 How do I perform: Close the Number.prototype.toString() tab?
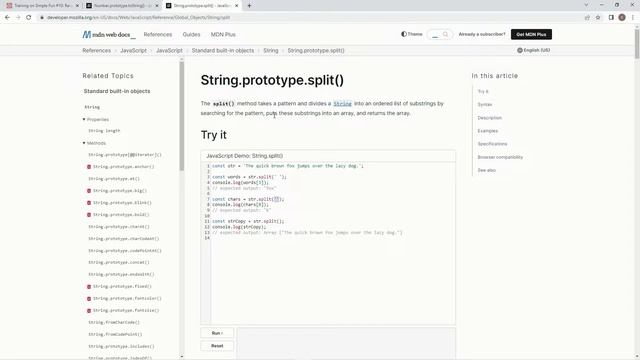[157, 6]
